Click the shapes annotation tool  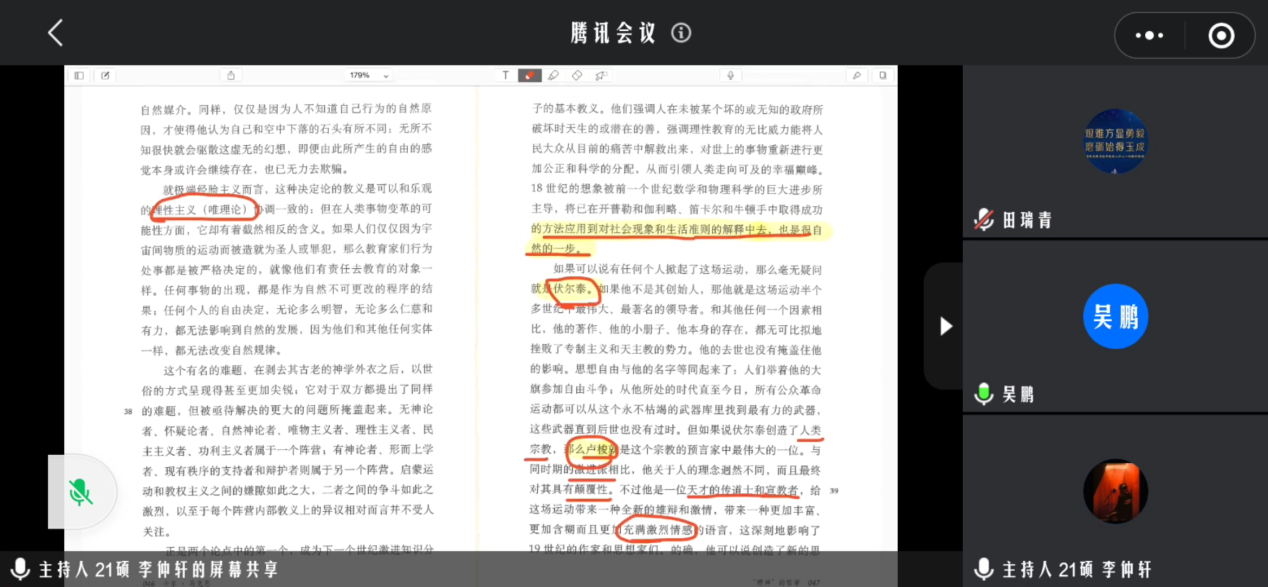tap(600, 75)
